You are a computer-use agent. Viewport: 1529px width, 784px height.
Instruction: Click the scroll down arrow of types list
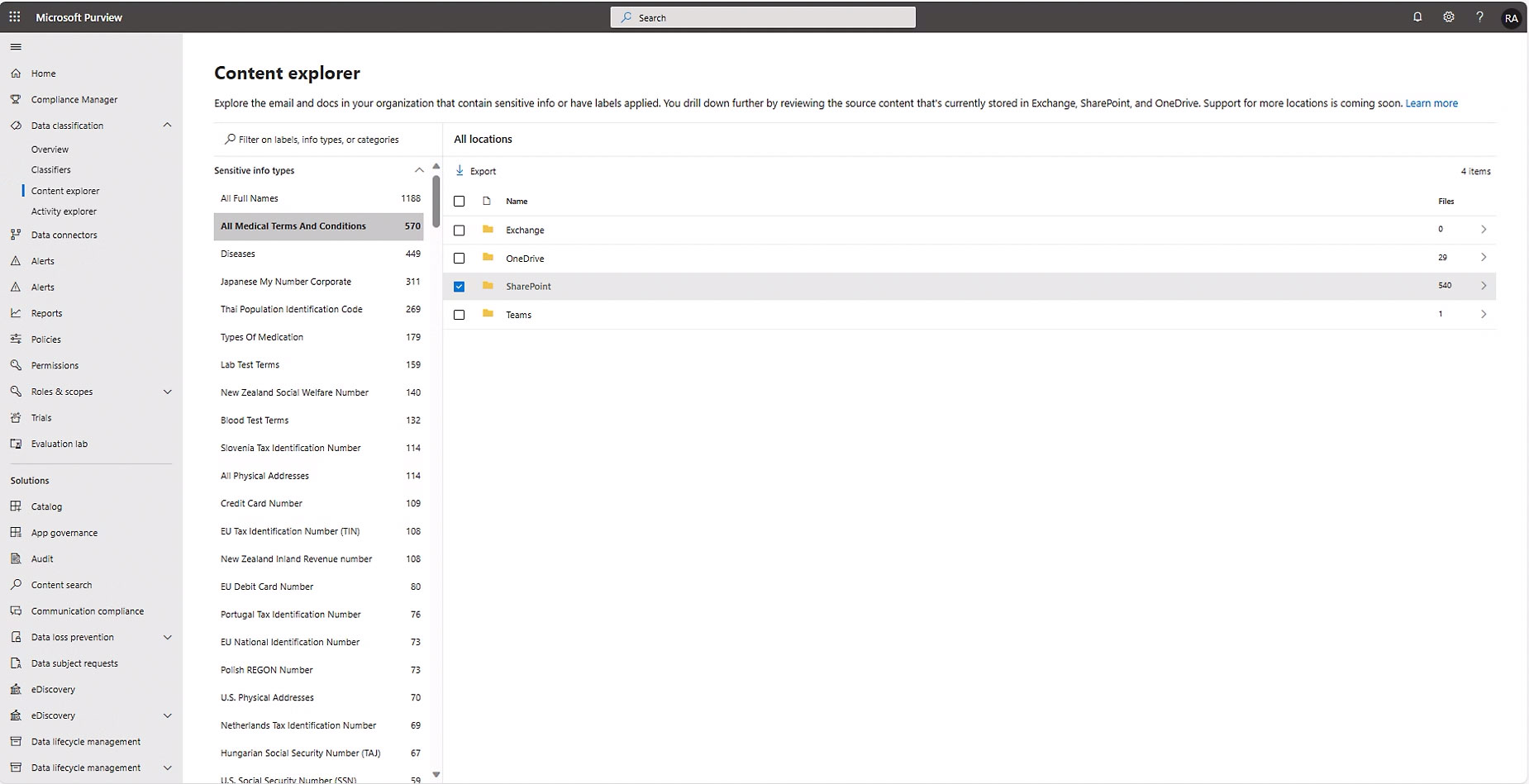pos(436,775)
